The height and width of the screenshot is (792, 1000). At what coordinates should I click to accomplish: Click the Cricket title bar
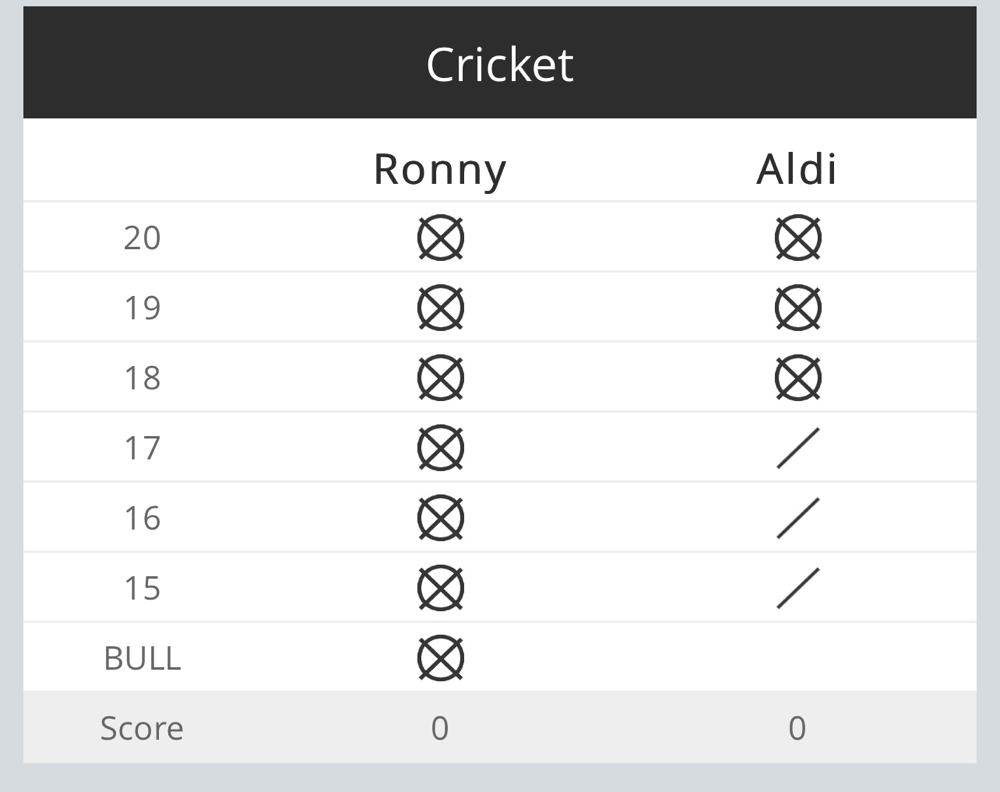tap(500, 62)
